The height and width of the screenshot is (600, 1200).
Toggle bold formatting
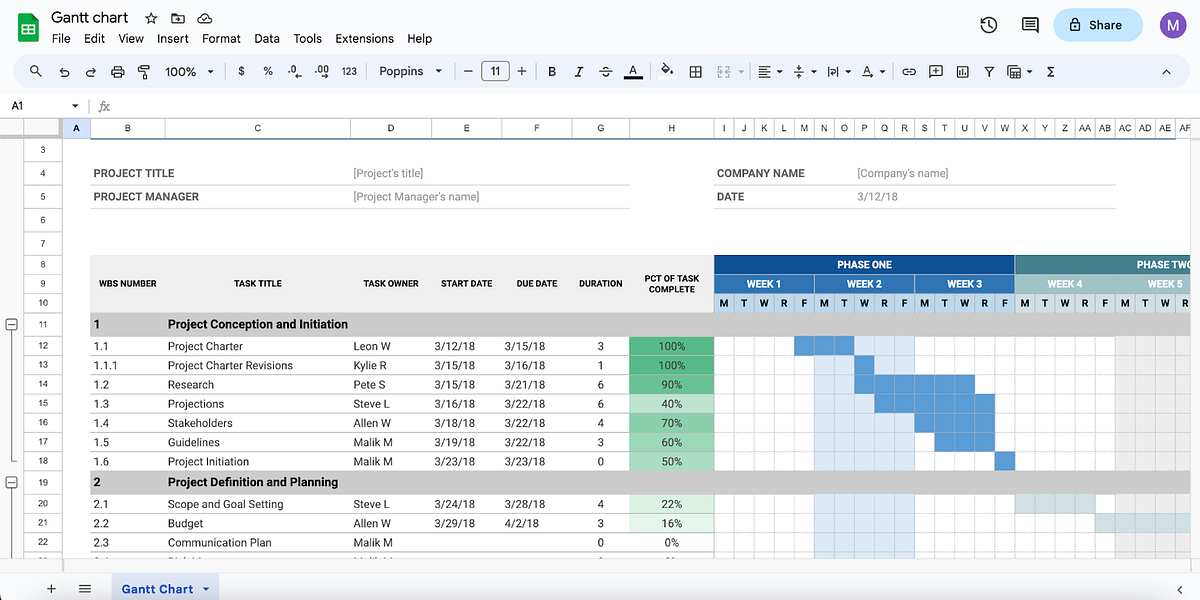tap(551, 71)
